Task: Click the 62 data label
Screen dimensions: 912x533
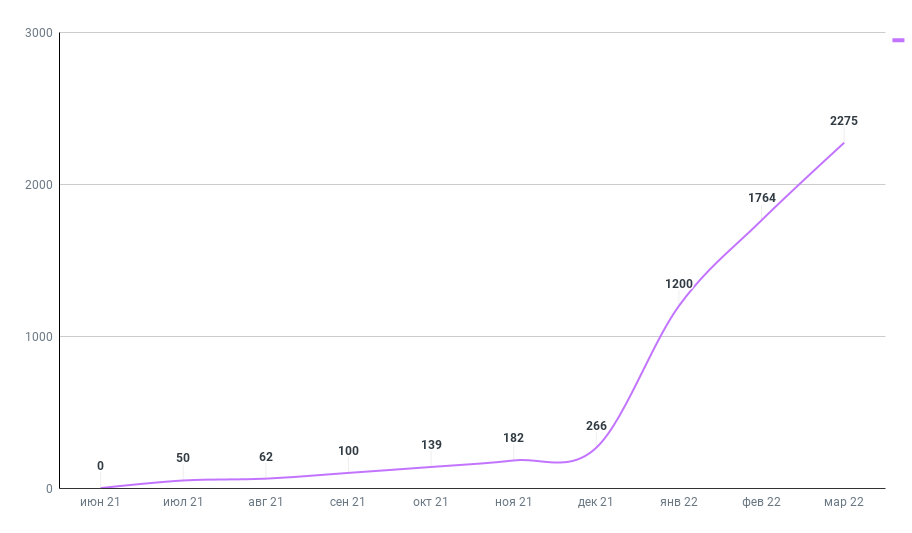Action: tap(266, 457)
